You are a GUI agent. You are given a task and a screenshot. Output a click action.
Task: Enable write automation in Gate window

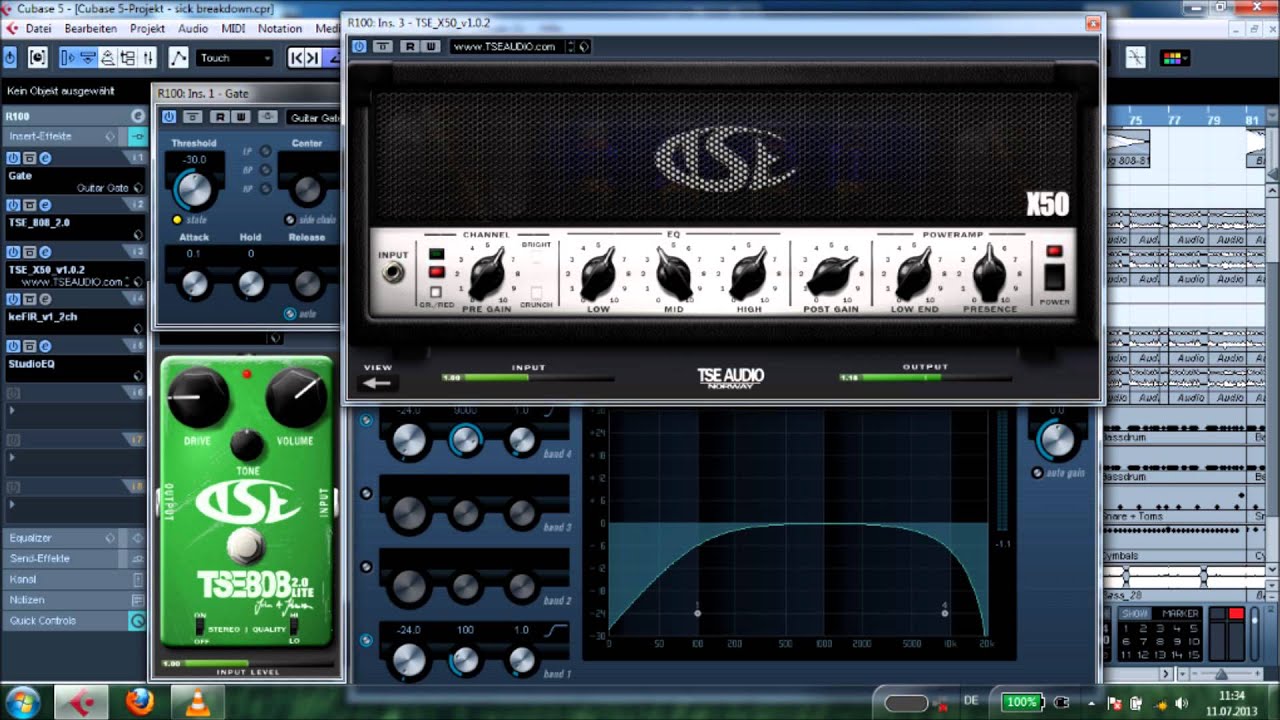click(x=241, y=117)
